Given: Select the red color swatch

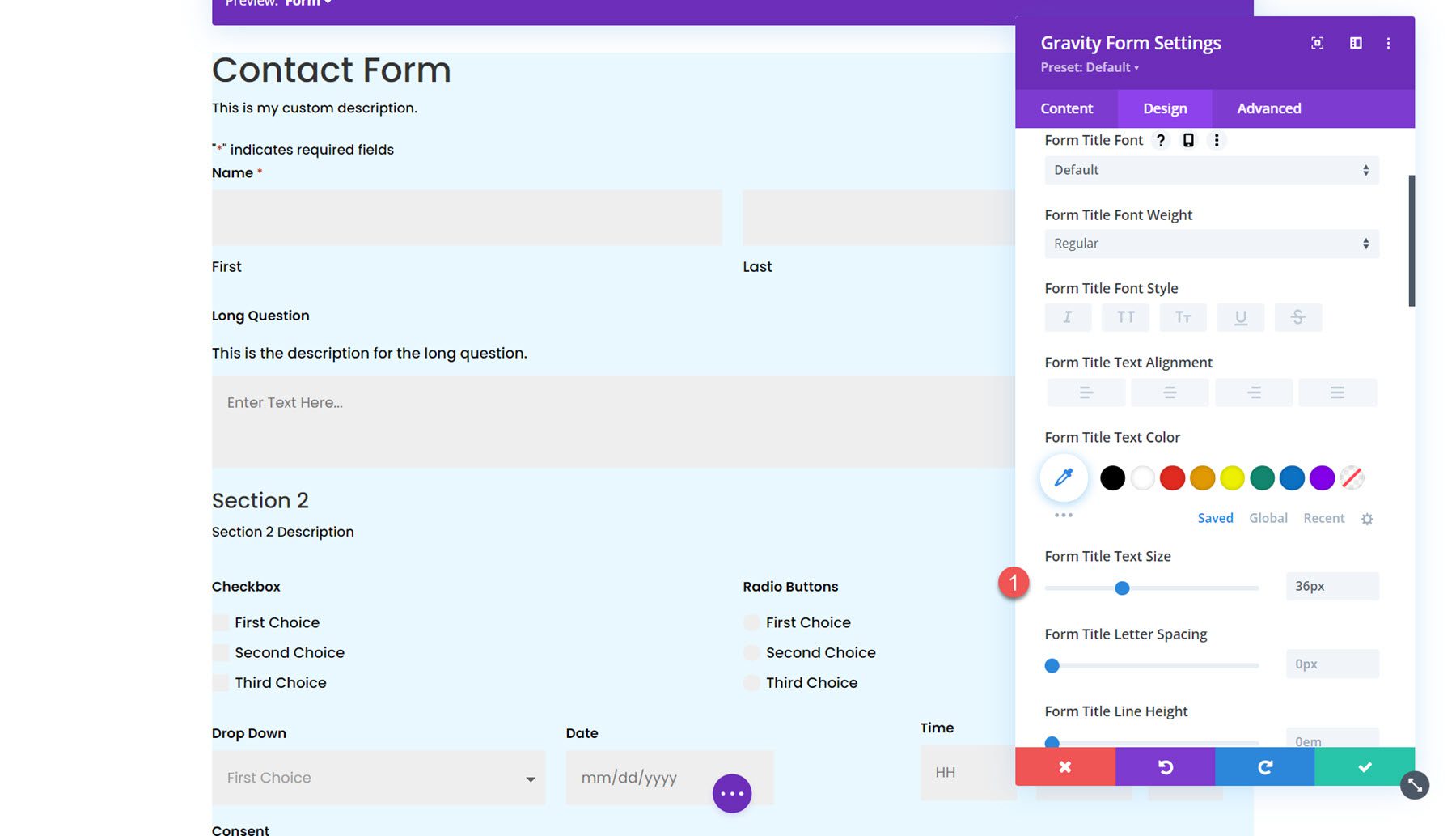Looking at the screenshot, I should tap(1171, 477).
